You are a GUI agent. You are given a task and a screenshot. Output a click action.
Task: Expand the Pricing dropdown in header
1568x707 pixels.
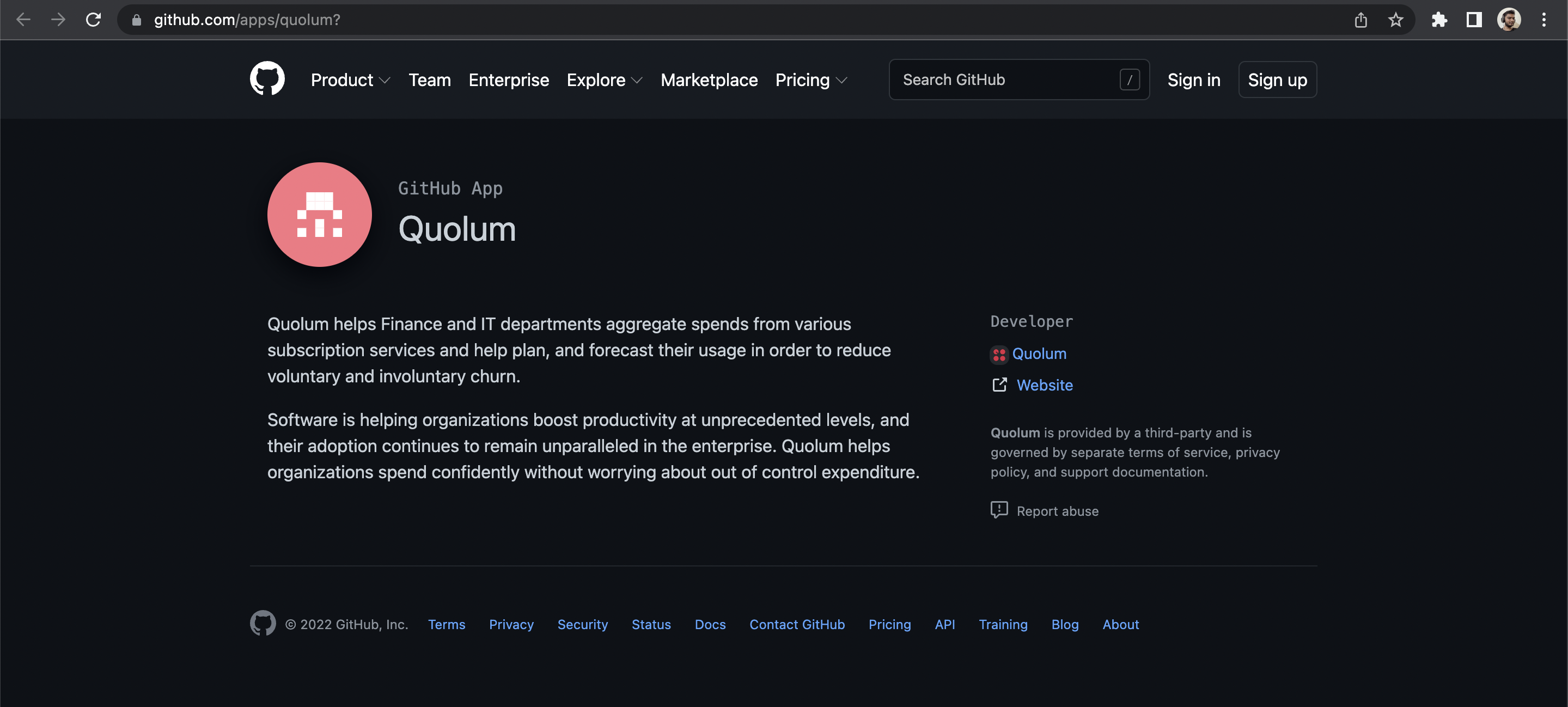810,80
